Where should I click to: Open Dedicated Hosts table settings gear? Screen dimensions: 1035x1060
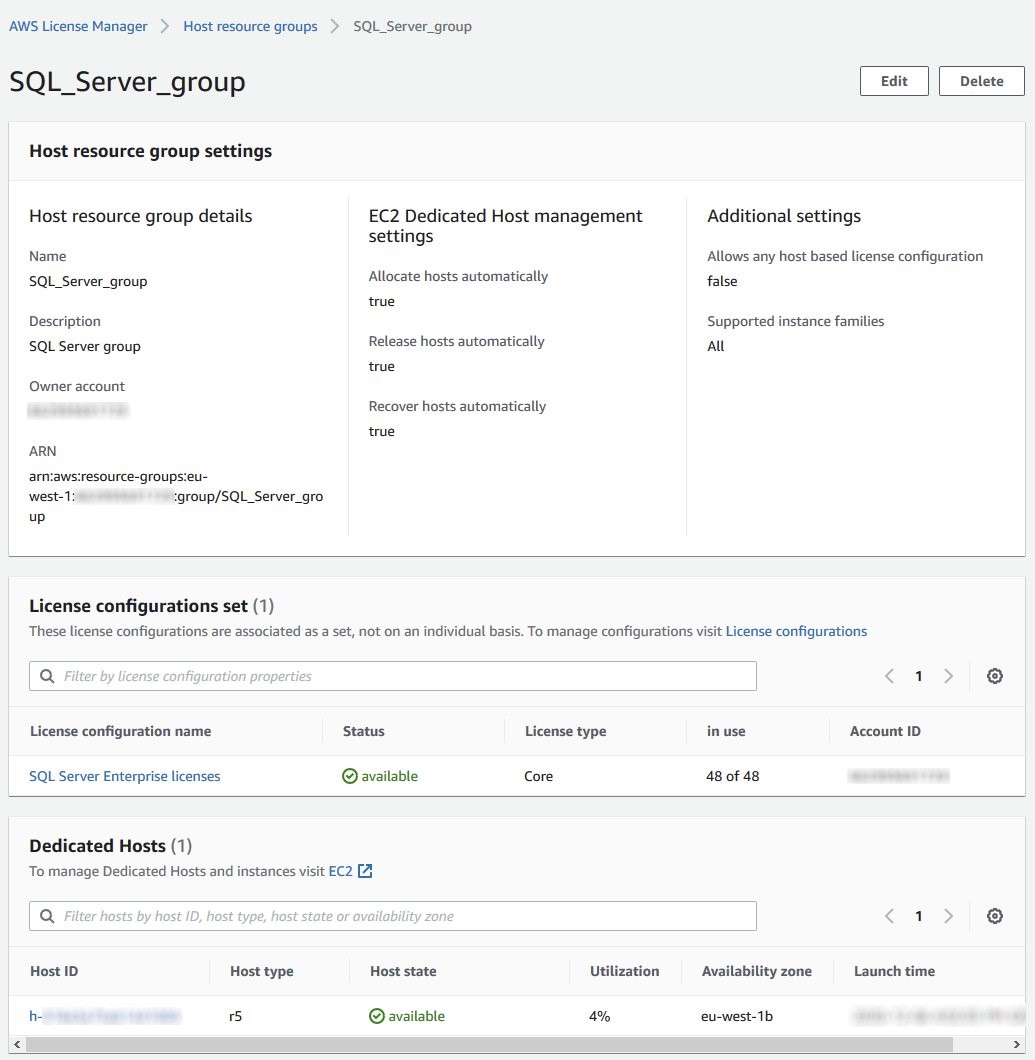994,916
